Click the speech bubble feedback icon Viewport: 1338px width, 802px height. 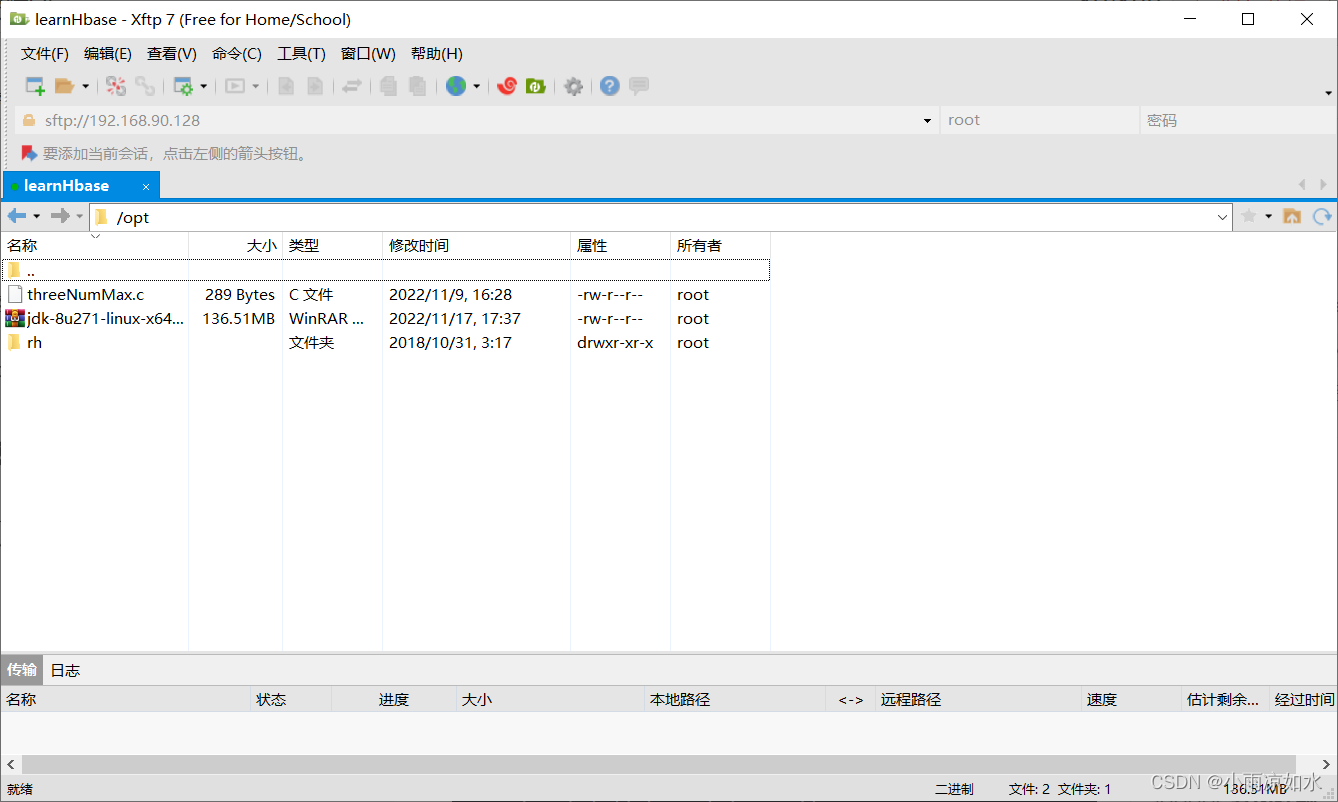click(x=639, y=86)
